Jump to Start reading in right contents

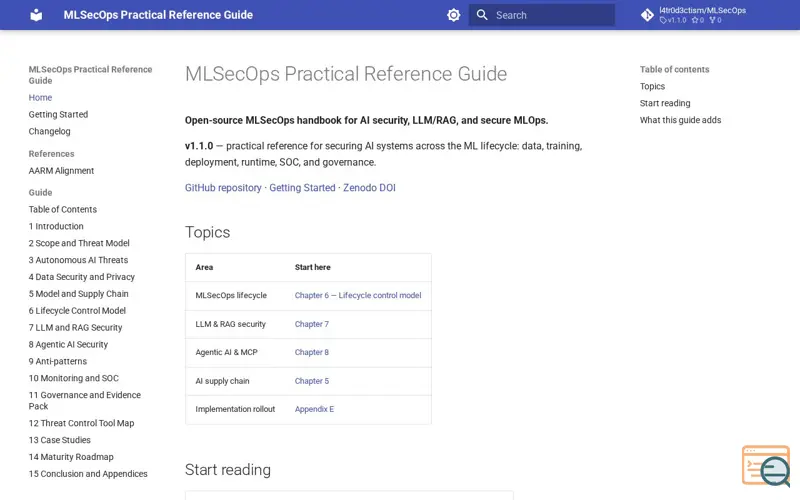click(665, 103)
